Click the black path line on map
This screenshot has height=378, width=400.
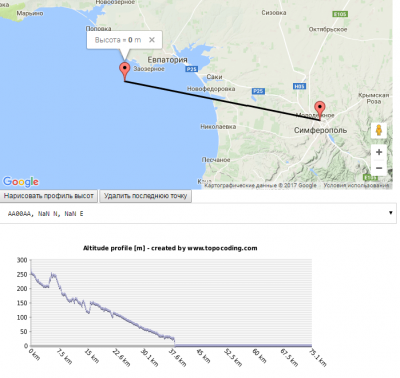click(x=222, y=100)
